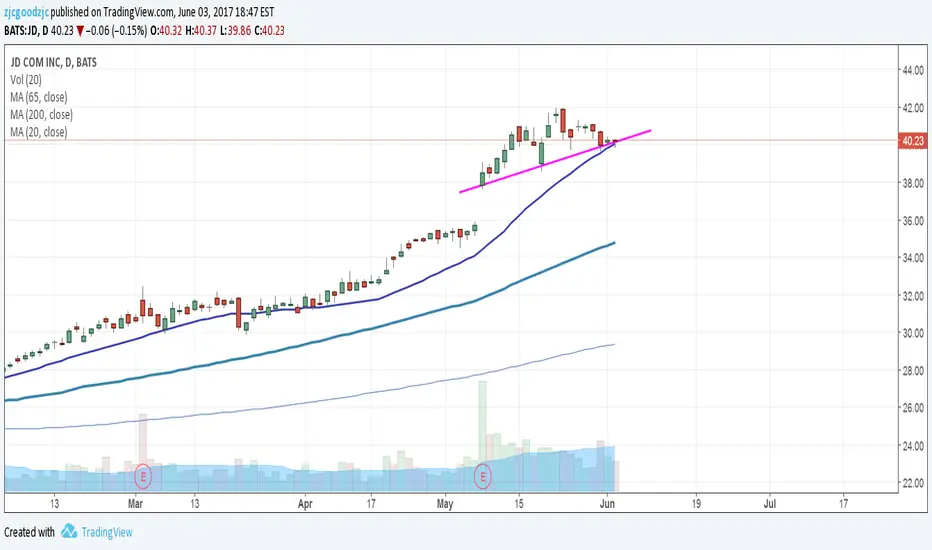Select the Vol (20) indicator label

pyautogui.click(x=26, y=80)
